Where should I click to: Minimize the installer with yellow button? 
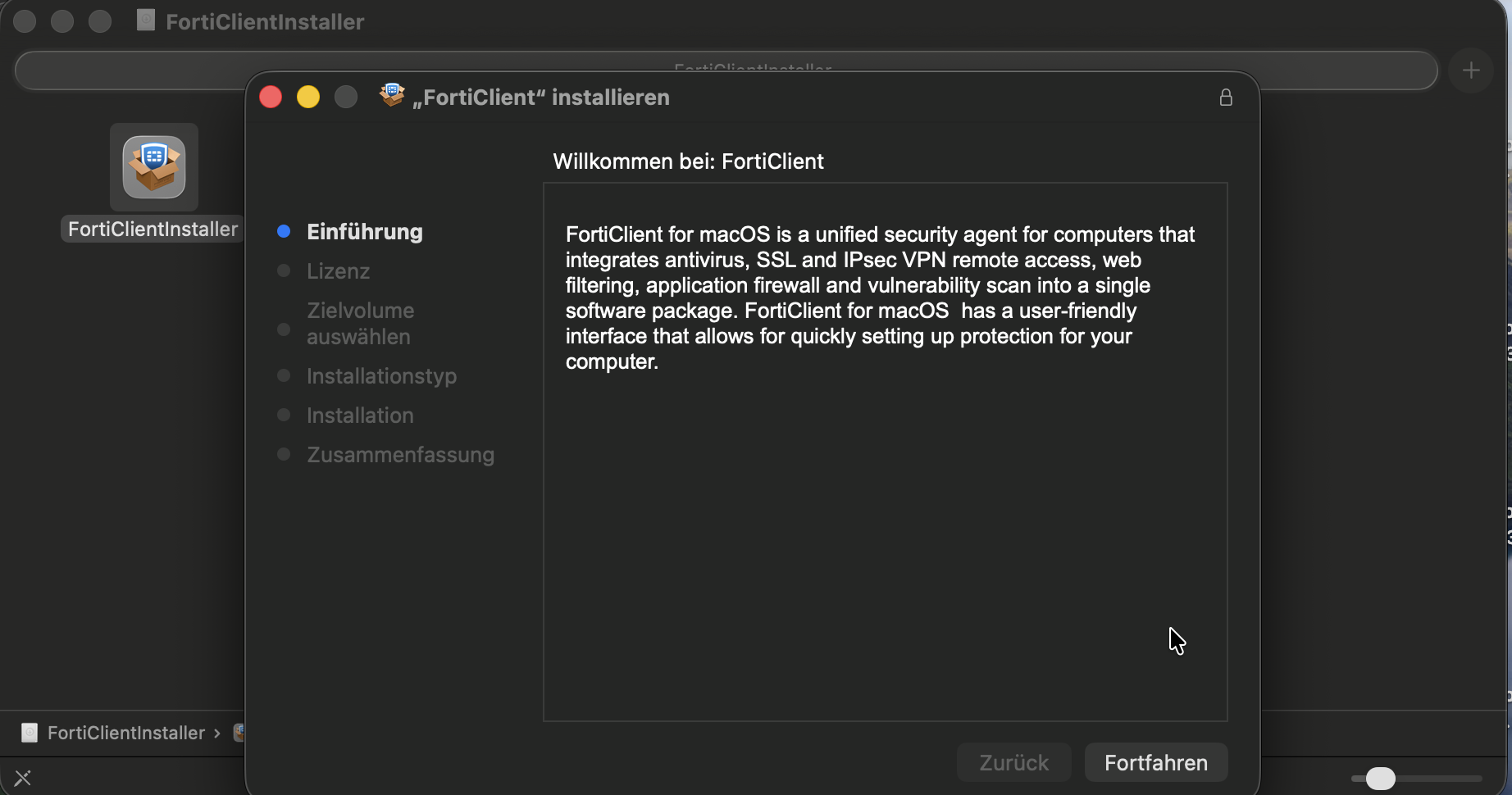pyautogui.click(x=308, y=98)
